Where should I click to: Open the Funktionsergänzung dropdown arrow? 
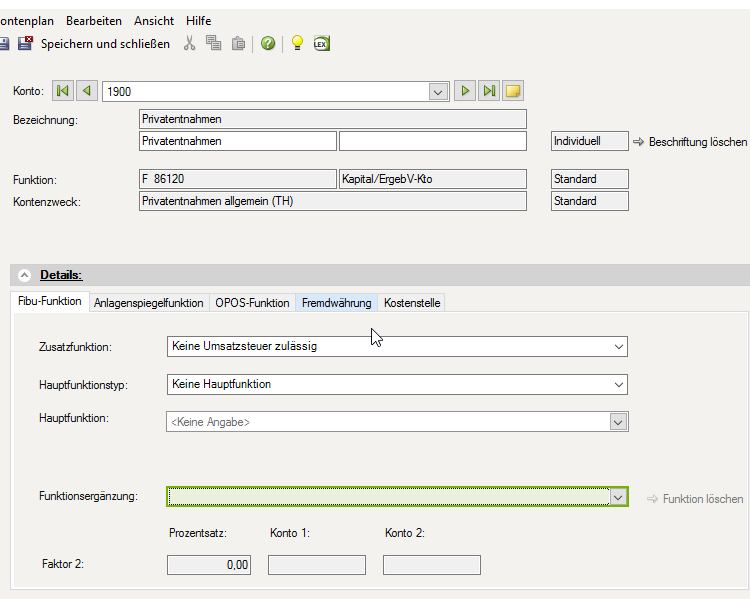[x=618, y=497]
